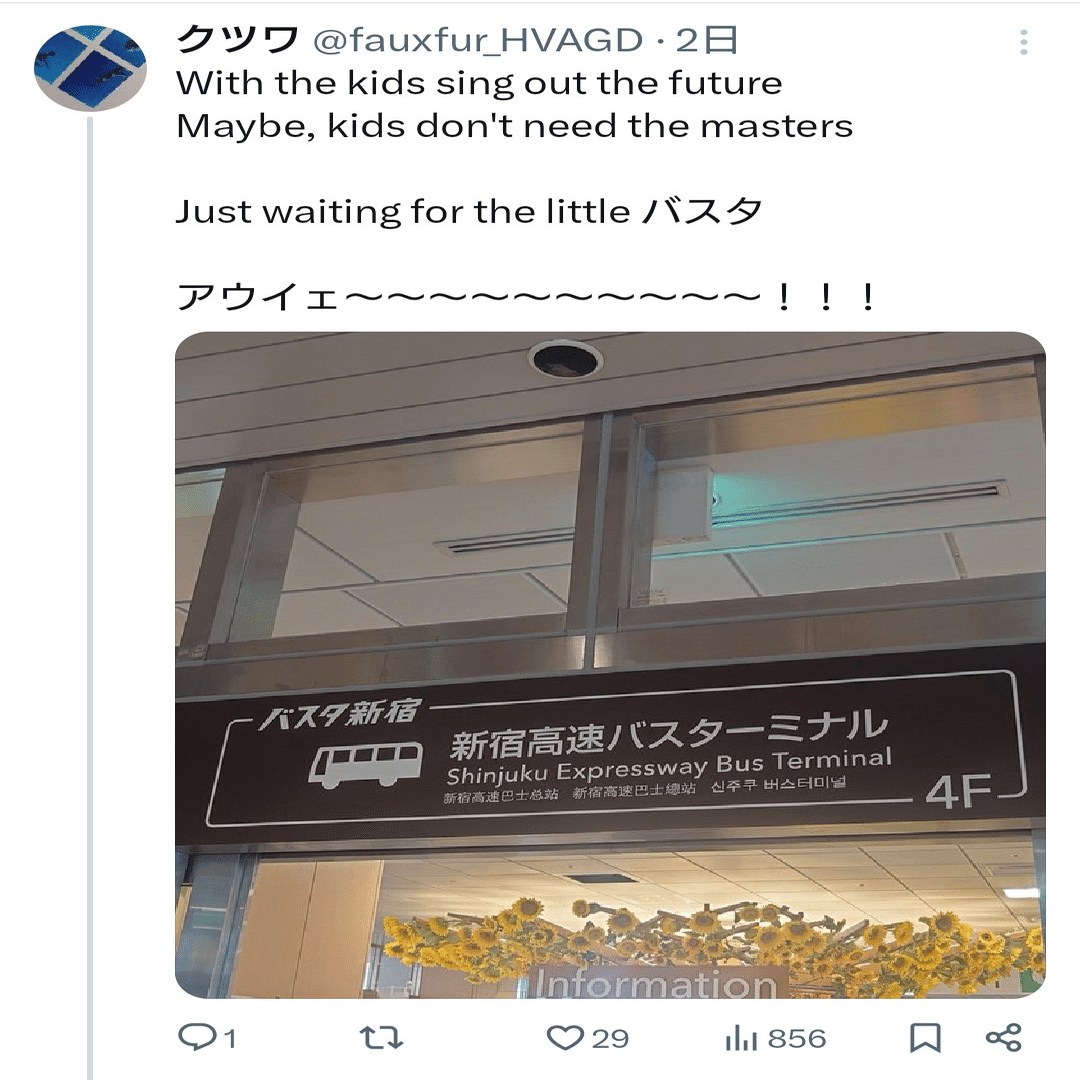Click the reply count 1
Screen dimensions: 1080x1080
(230, 1038)
